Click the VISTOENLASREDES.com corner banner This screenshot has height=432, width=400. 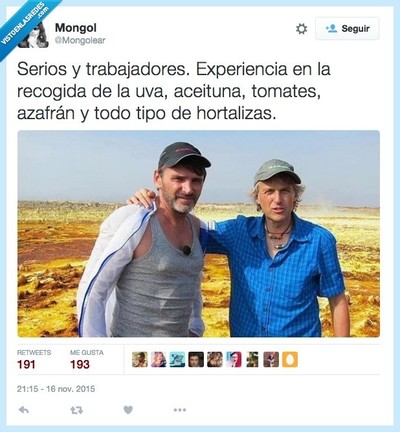point(25,23)
